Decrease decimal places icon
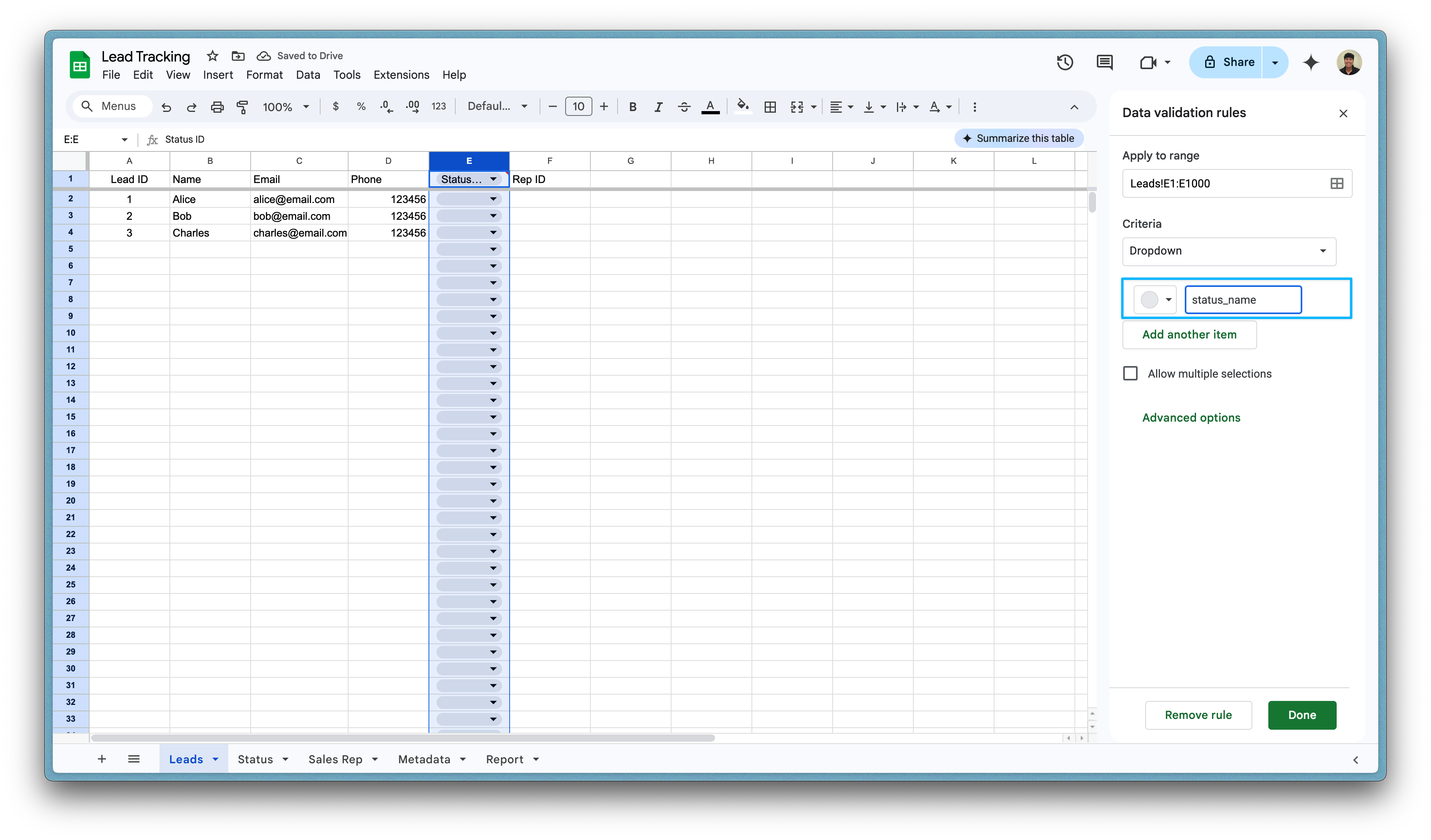The image size is (1431, 840). click(387, 106)
